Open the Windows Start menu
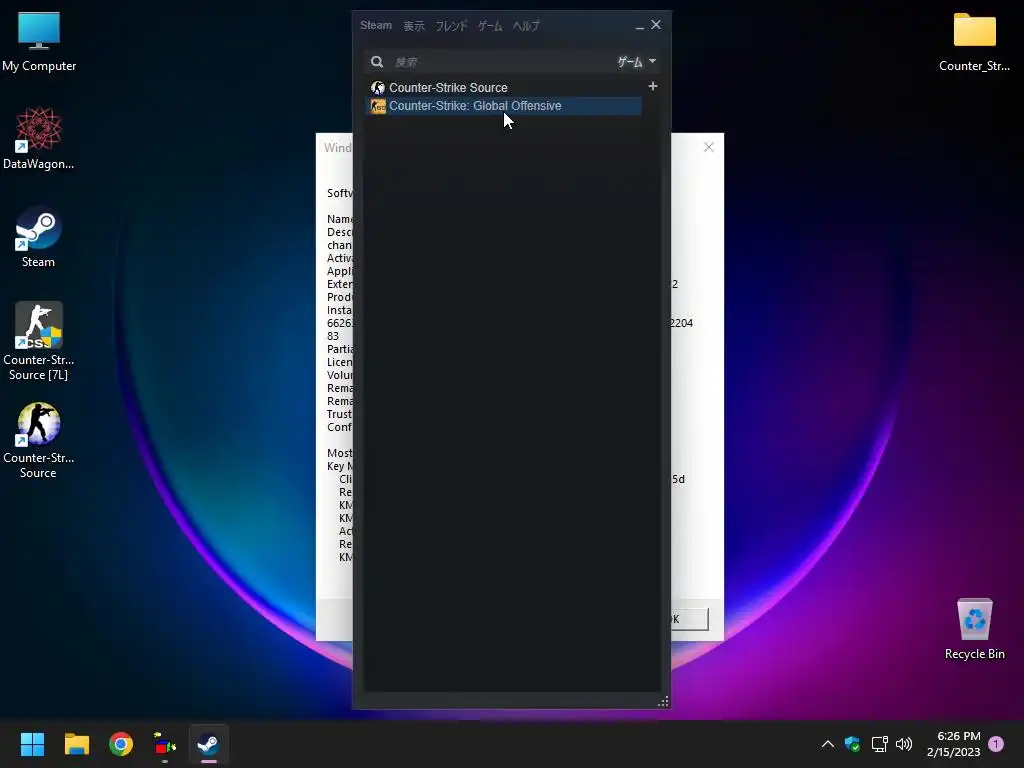Image resolution: width=1024 pixels, height=768 pixels. point(32,744)
